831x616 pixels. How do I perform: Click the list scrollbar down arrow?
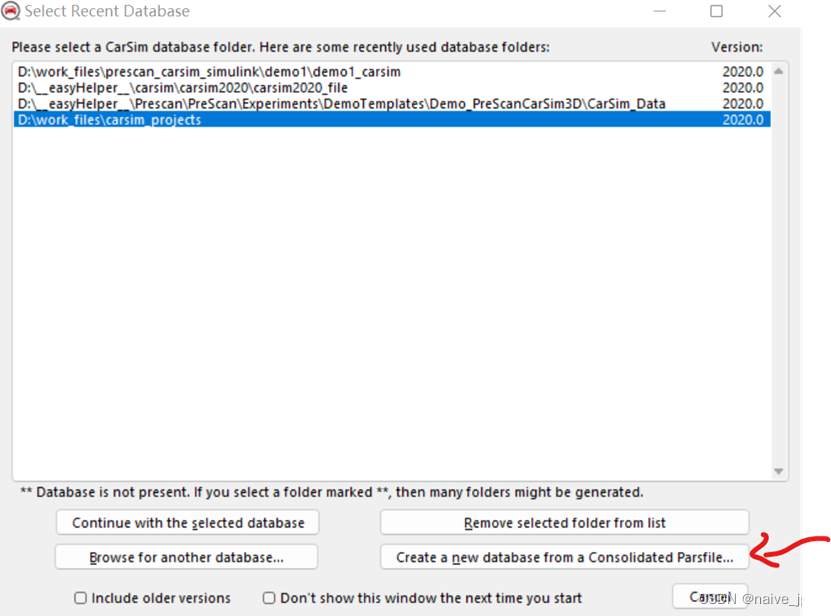point(779,471)
